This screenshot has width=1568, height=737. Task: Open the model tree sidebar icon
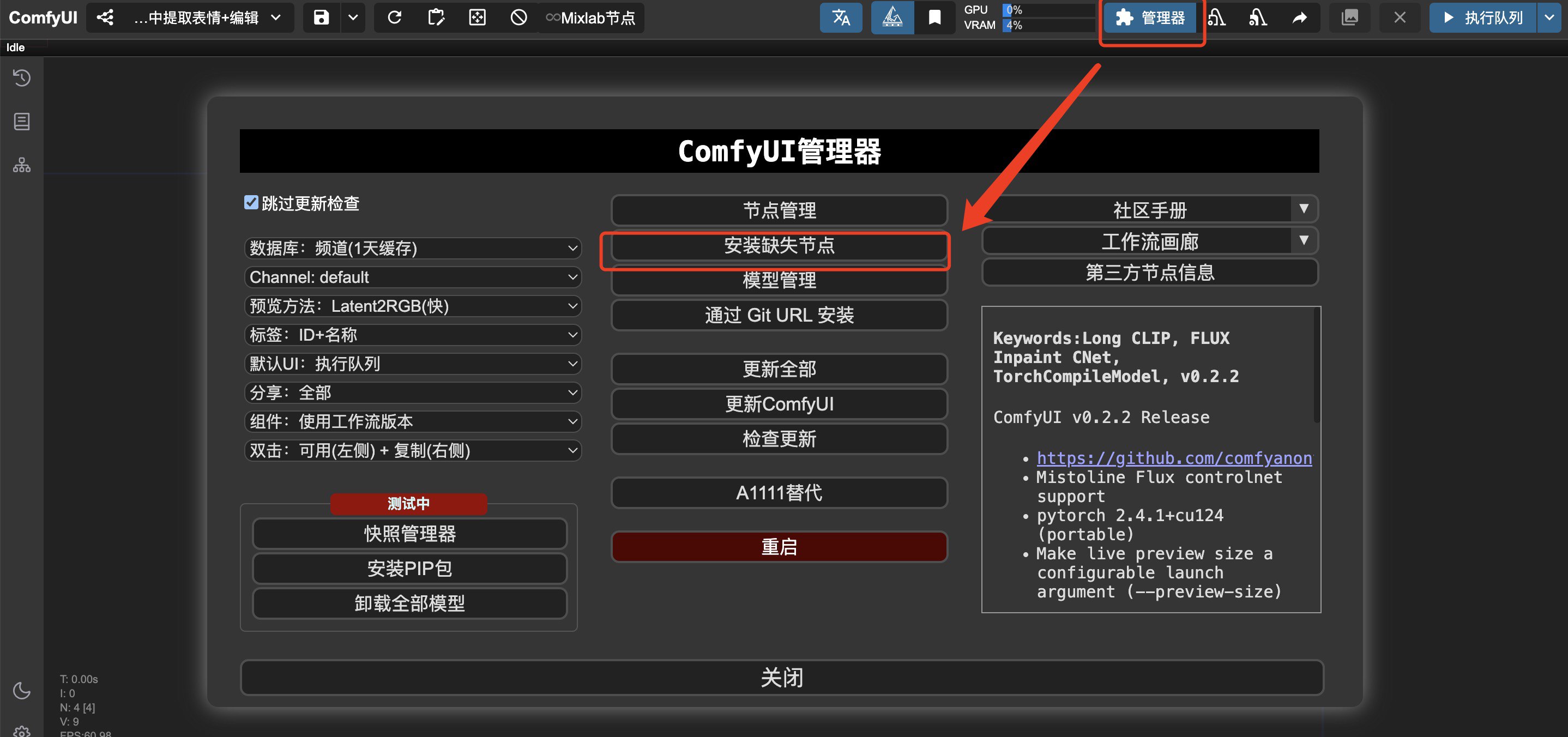(22, 166)
